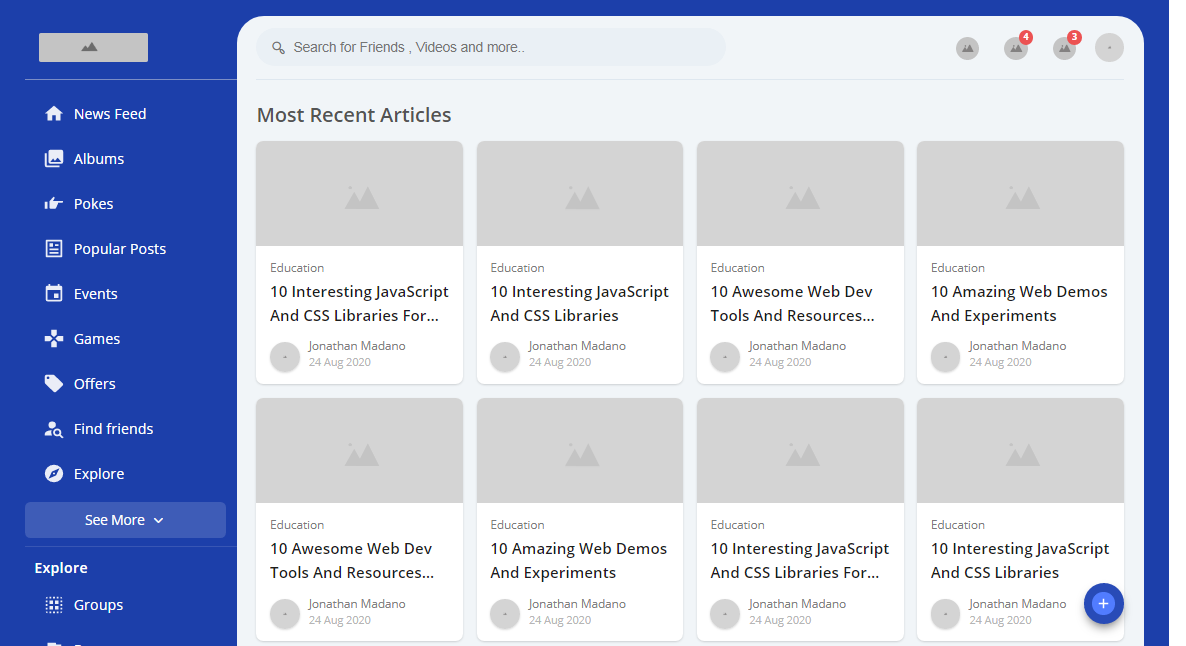Click the Games controller icon
The image size is (1186, 646).
(54, 339)
